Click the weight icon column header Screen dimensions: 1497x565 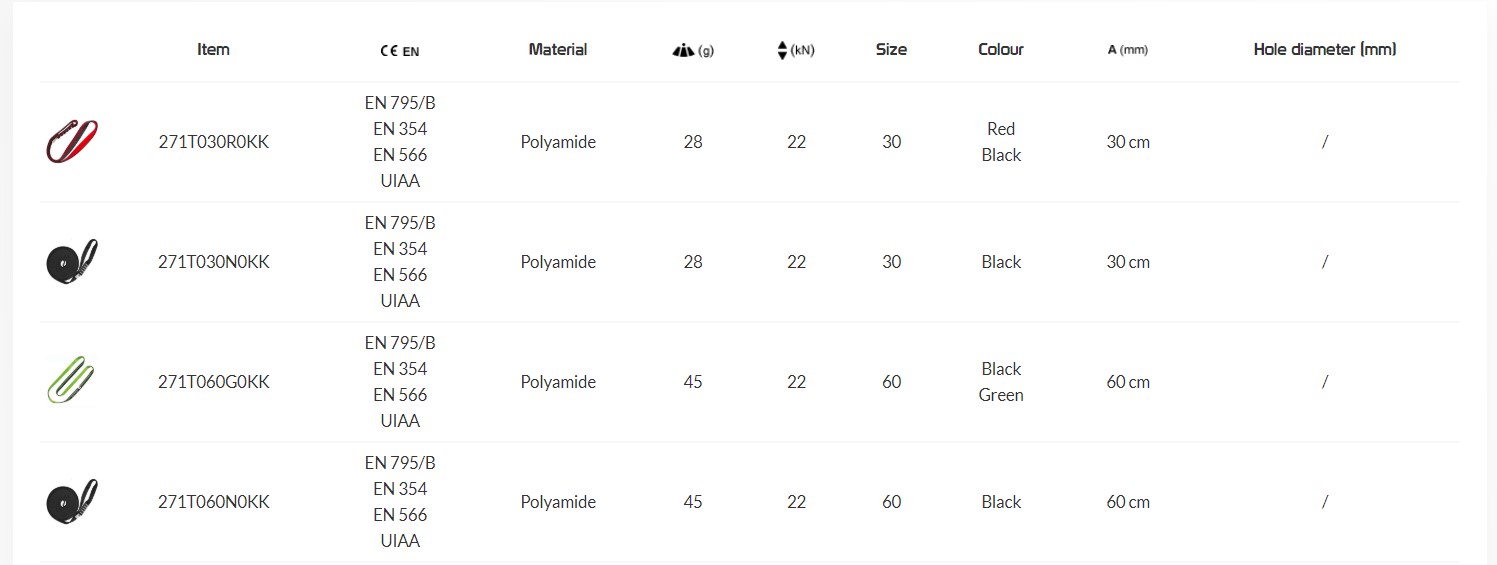click(x=683, y=50)
